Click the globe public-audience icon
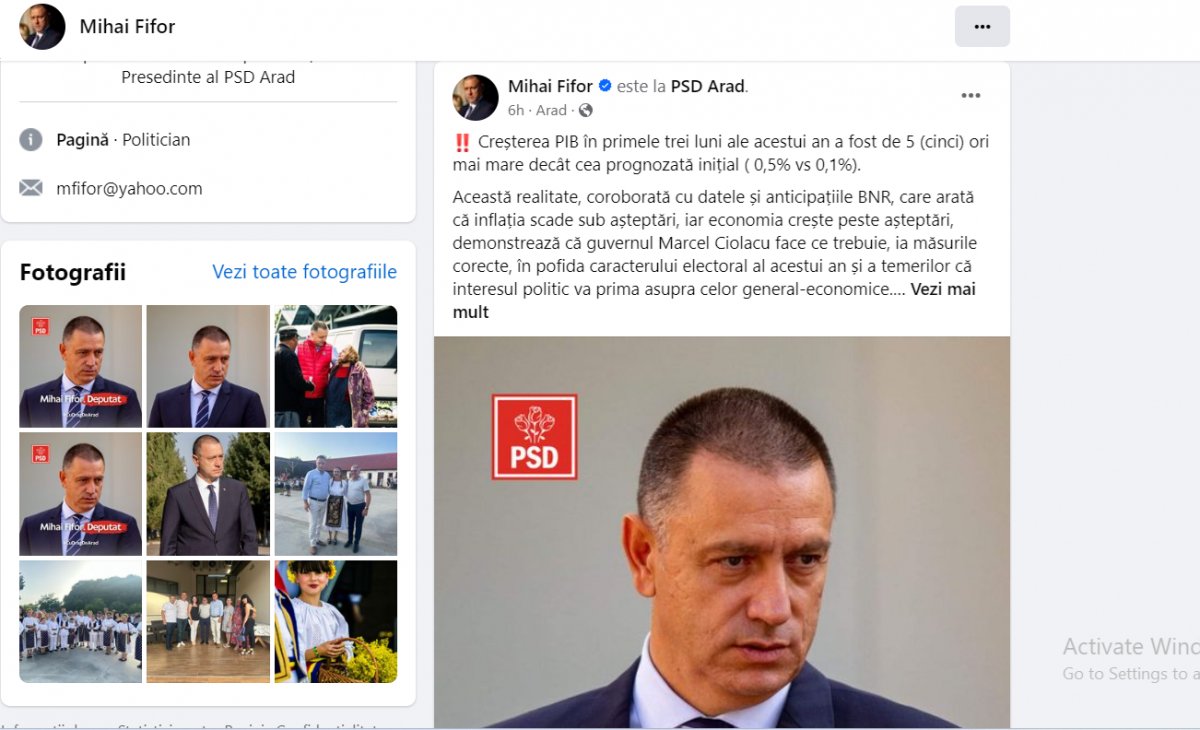The width and height of the screenshot is (1200, 730). pyautogui.click(x=585, y=110)
